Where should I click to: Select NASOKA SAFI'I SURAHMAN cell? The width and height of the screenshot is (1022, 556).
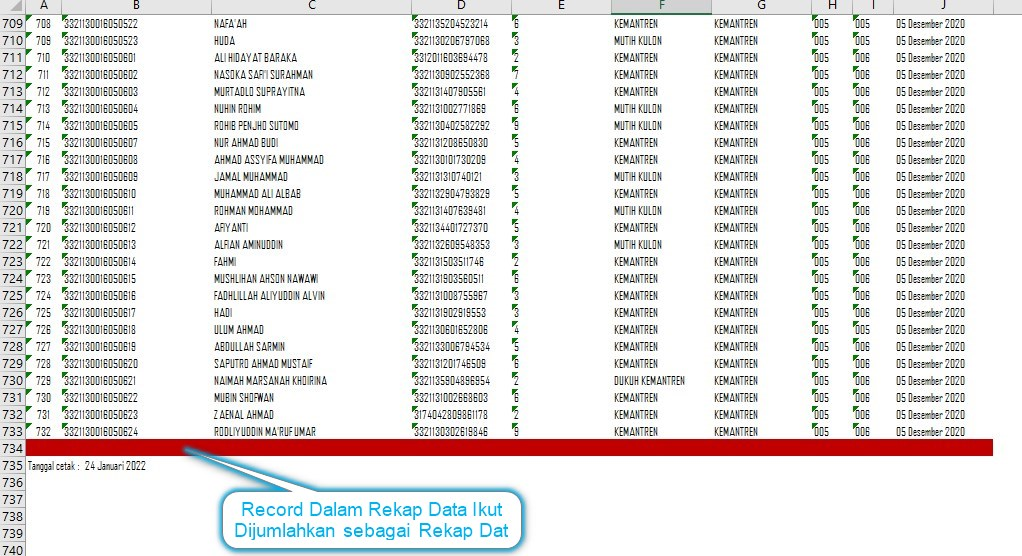[x=312, y=75]
